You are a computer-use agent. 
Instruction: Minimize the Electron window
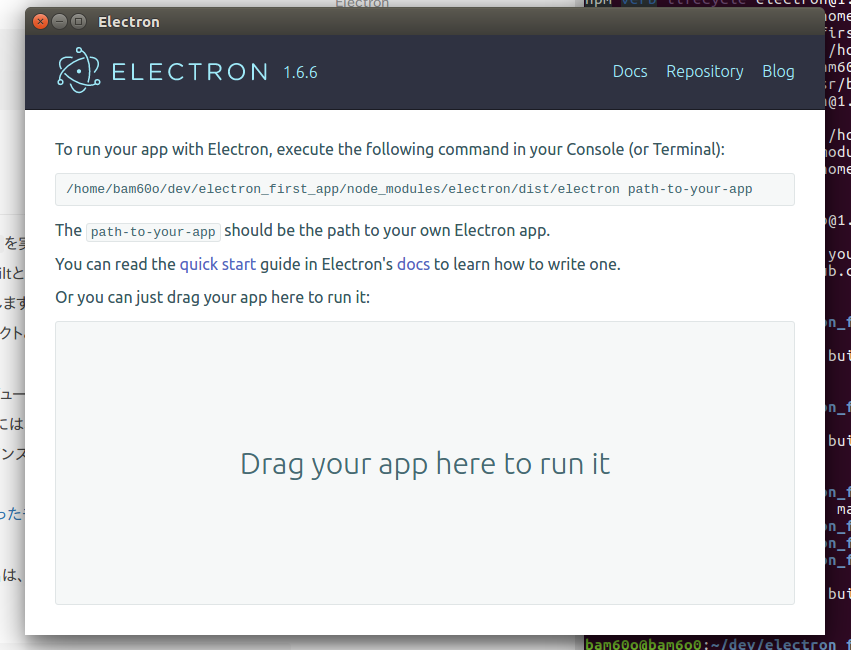click(59, 22)
